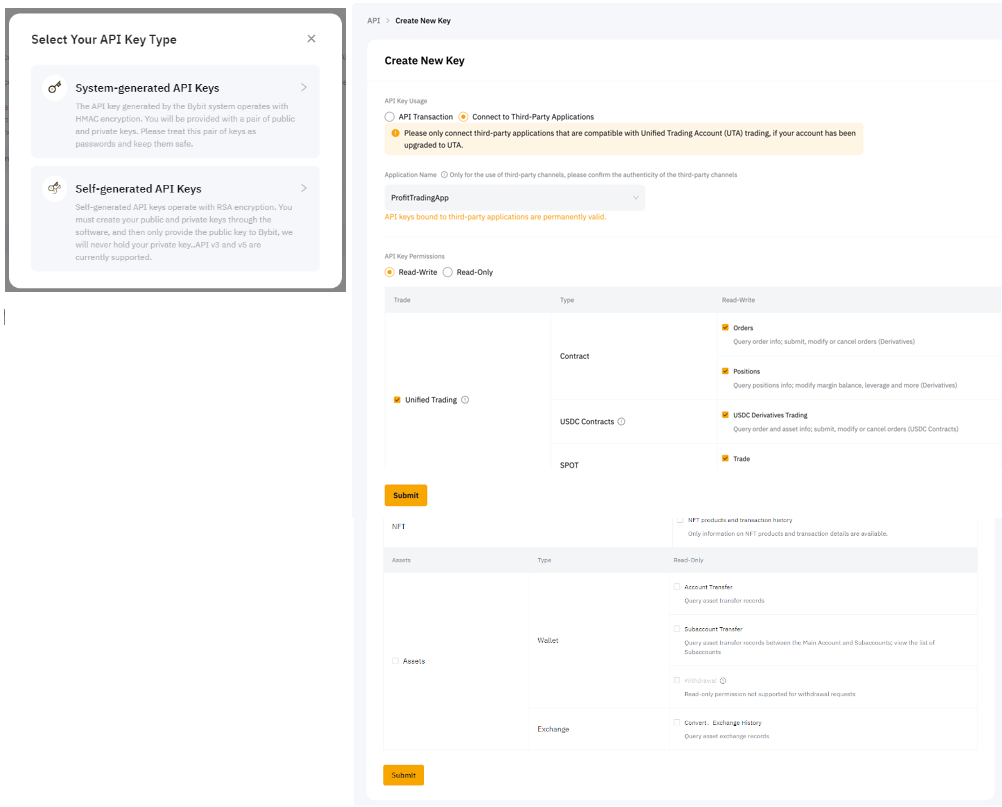Click the Self-generated API Keys icon
Viewport: 1002px width, 807px height.
coord(54,188)
